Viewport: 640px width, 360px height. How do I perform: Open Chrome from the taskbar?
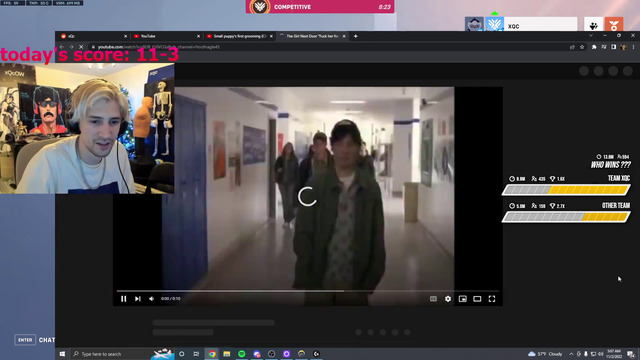[212, 354]
